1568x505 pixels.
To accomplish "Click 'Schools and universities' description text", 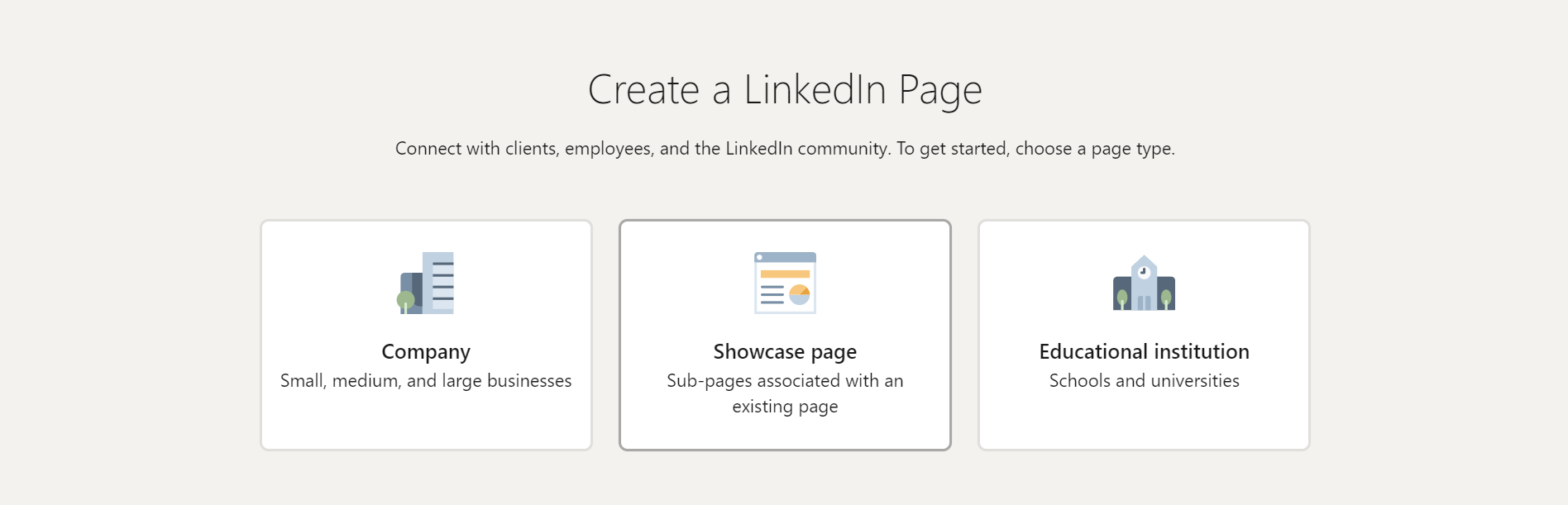I will coord(1144,381).
